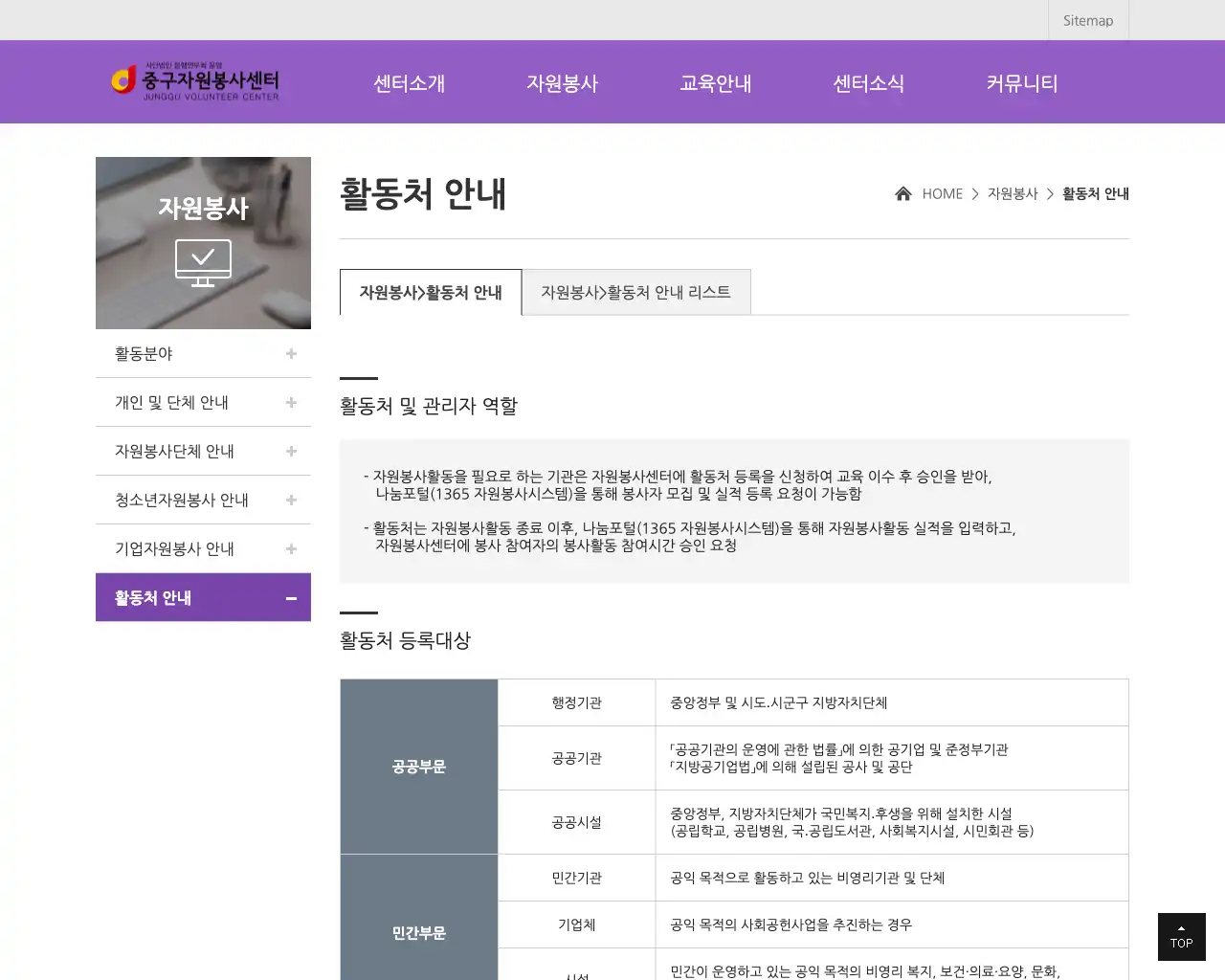Open 개인 및 단체 안내 sidebar item

point(203,403)
